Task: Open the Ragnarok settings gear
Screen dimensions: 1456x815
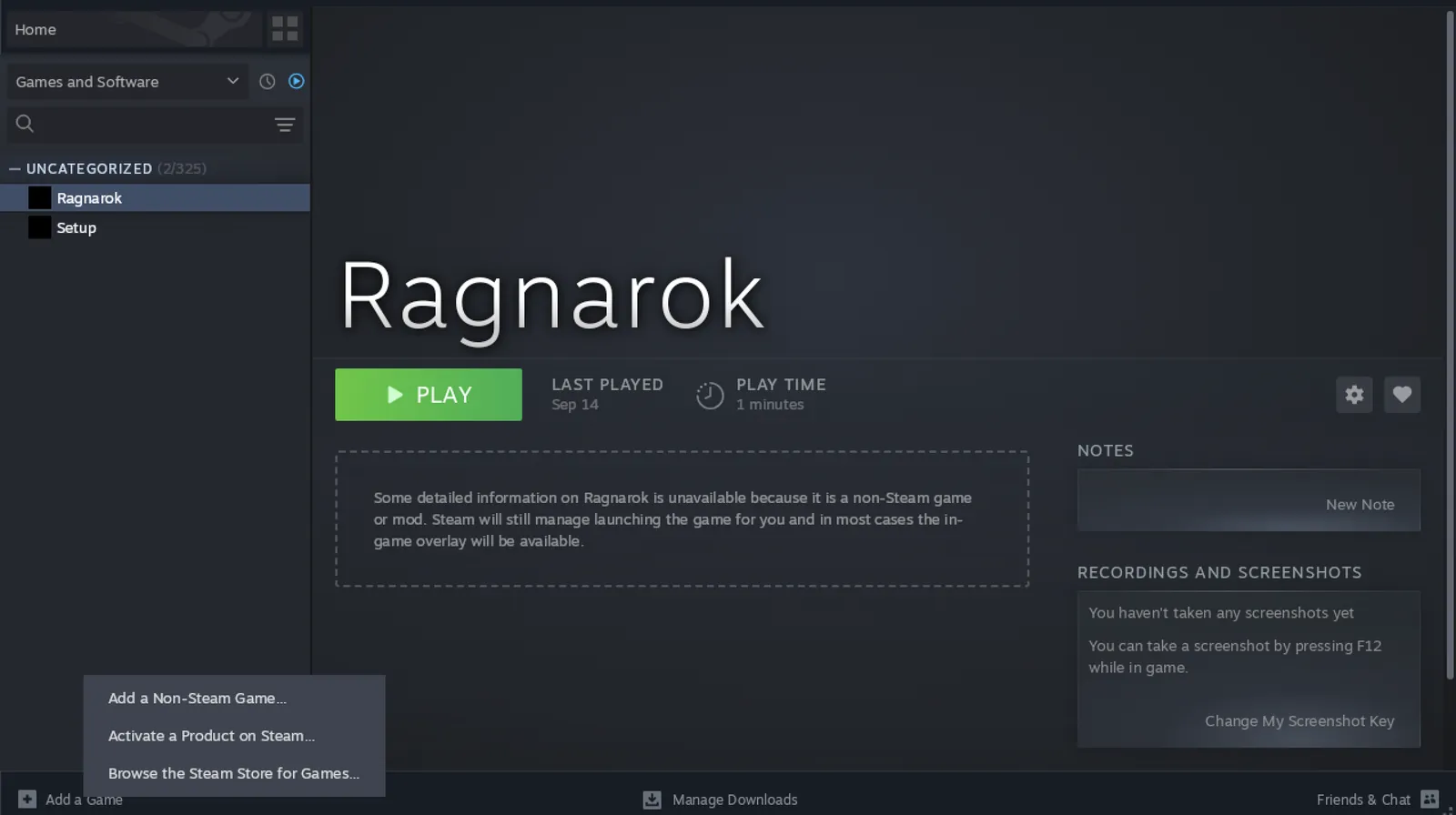Action: pos(1354,395)
